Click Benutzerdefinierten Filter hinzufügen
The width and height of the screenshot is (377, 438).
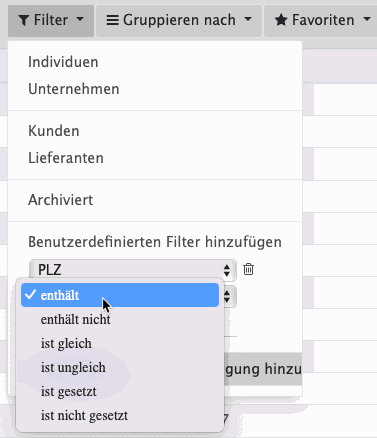tap(155, 242)
